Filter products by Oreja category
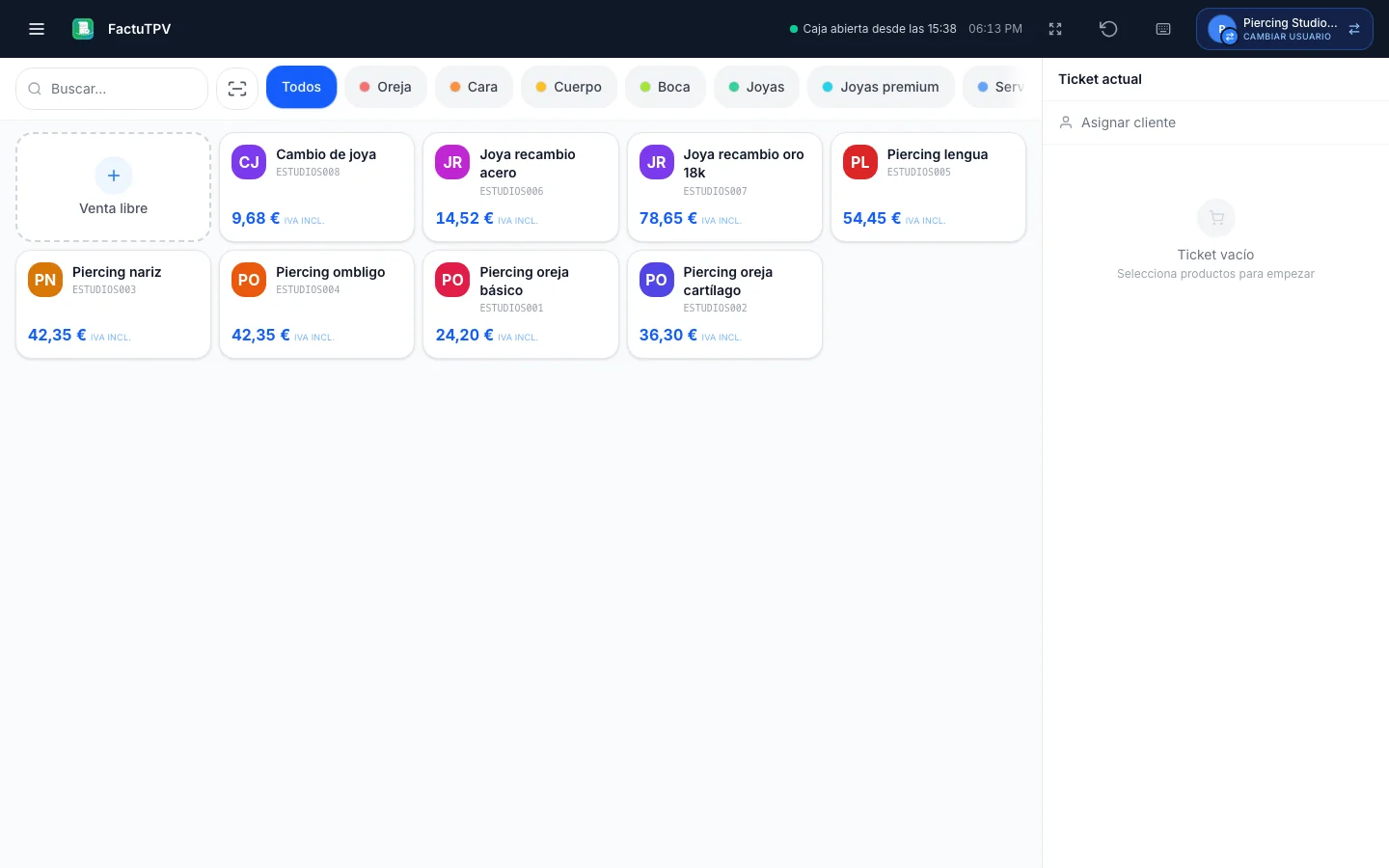Viewport: 1389px width, 868px height. pyautogui.click(x=386, y=87)
